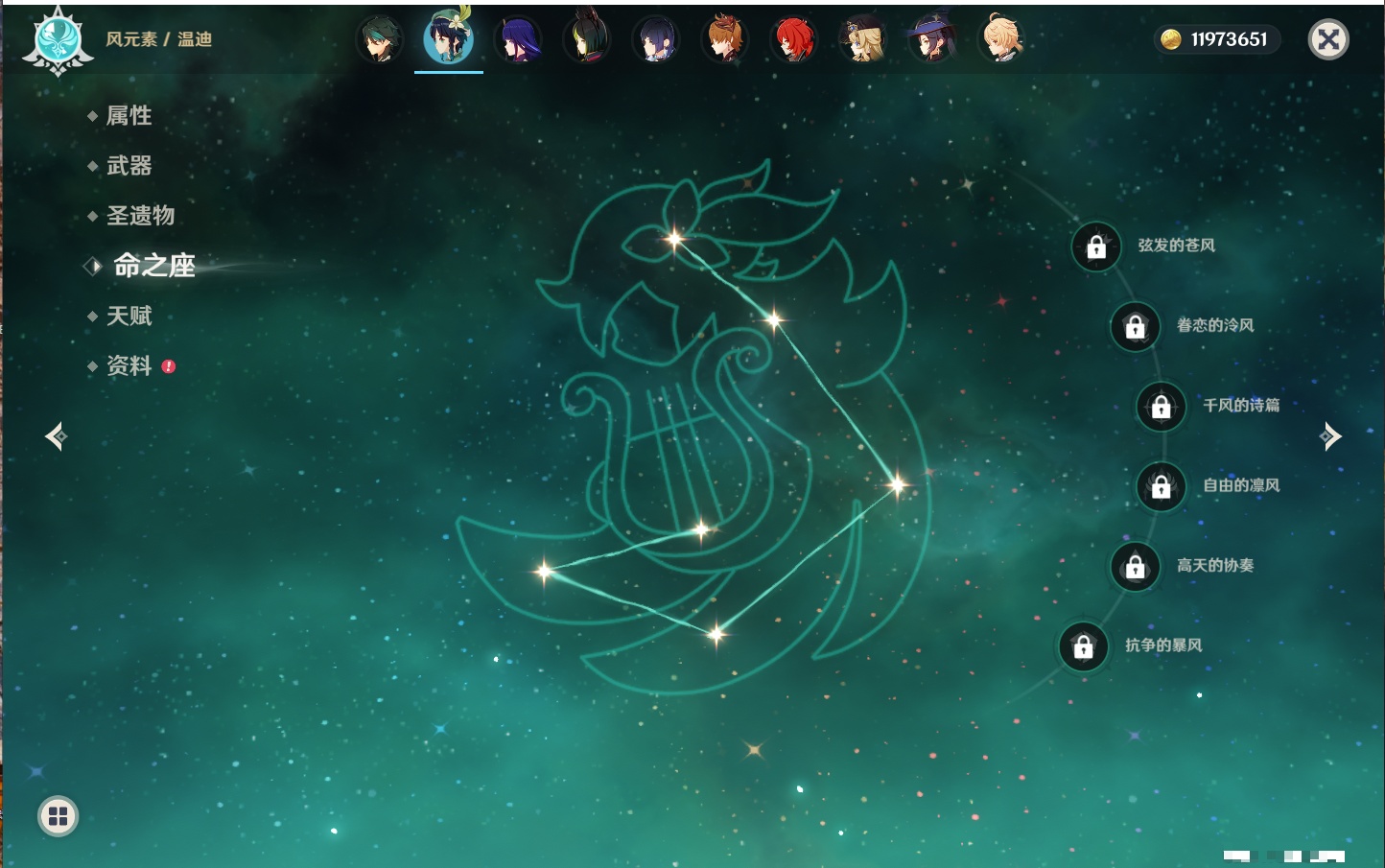Click the lock icon for 弦发的苍风
The width and height of the screenshot is (1385, 868).
1096,247
